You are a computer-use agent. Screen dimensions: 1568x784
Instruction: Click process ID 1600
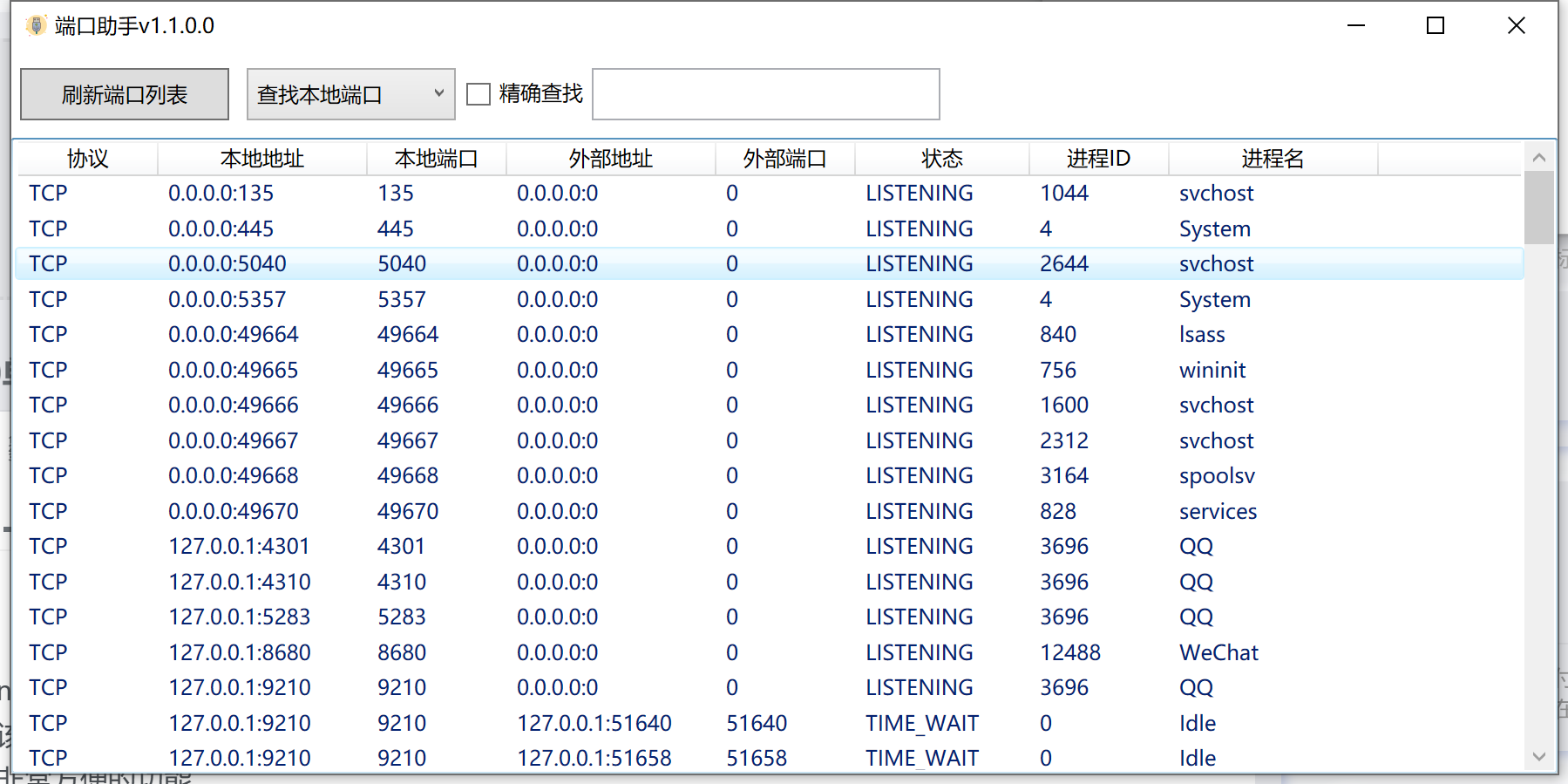[1064, 405]
